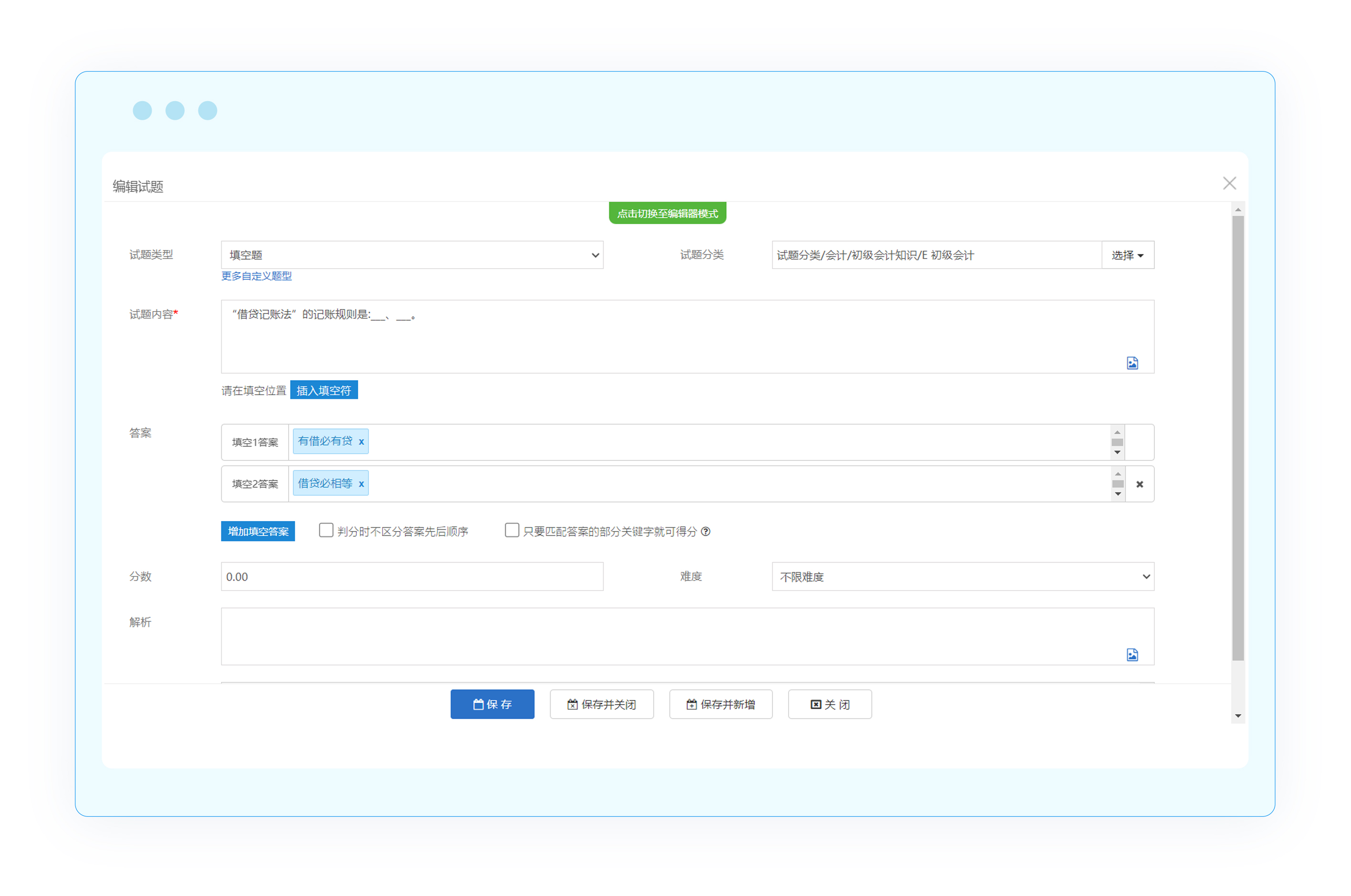Click 增加填空答案 button
Image resolution: width=1351 pixels, height=896 pixels.
coord(258,531)
